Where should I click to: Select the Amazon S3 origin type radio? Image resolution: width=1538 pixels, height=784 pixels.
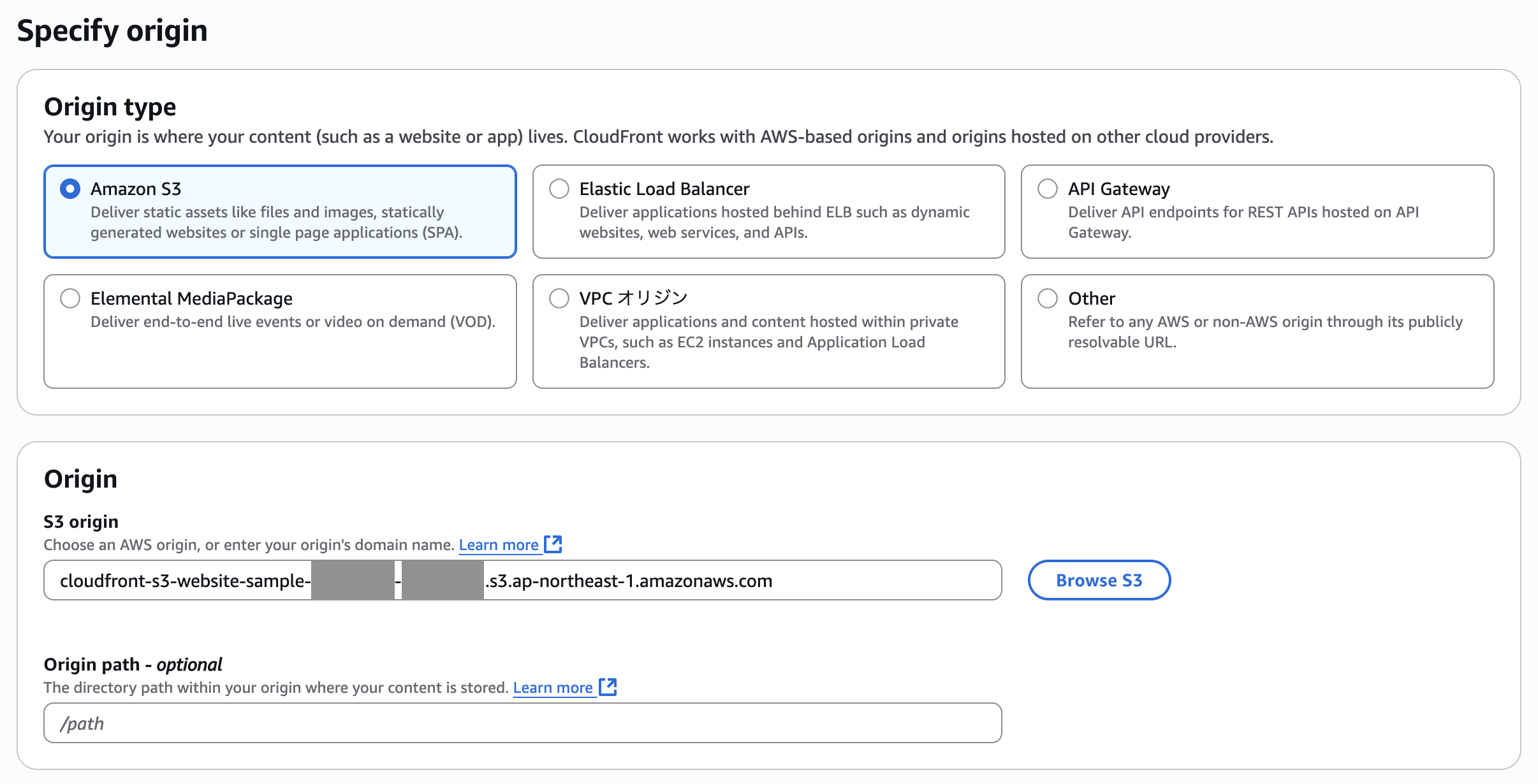click(70, 189)
